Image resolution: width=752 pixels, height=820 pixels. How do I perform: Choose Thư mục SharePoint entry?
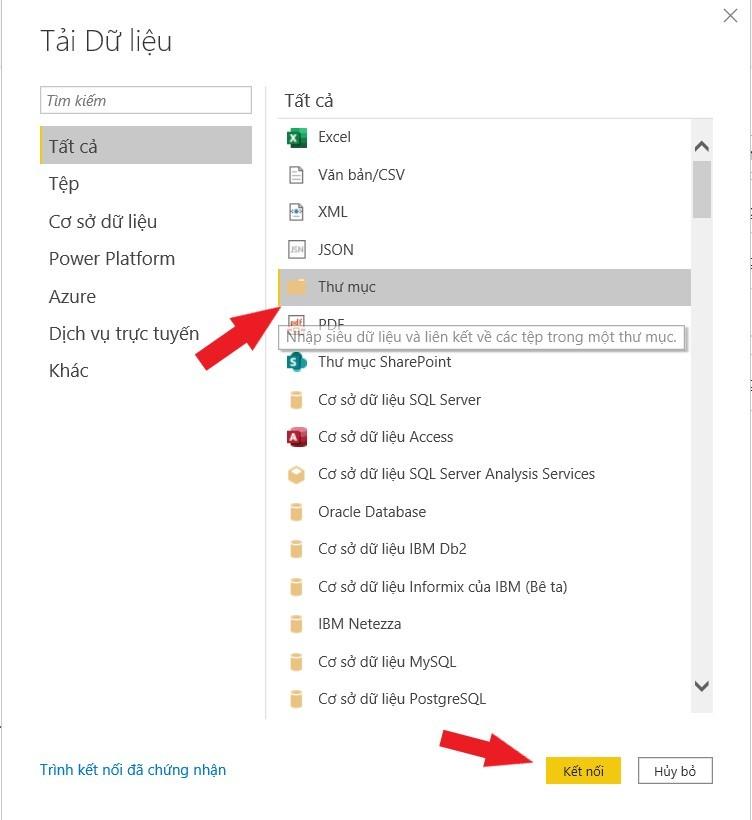(x=484, y=362)
